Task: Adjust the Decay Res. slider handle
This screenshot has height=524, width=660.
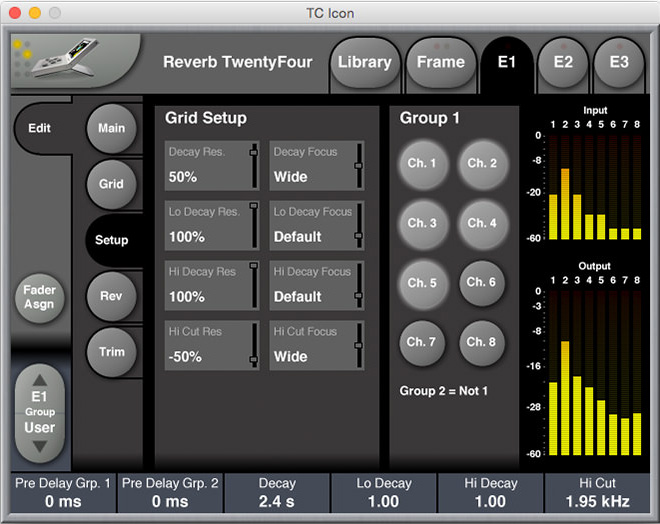Action: (254, 152)
